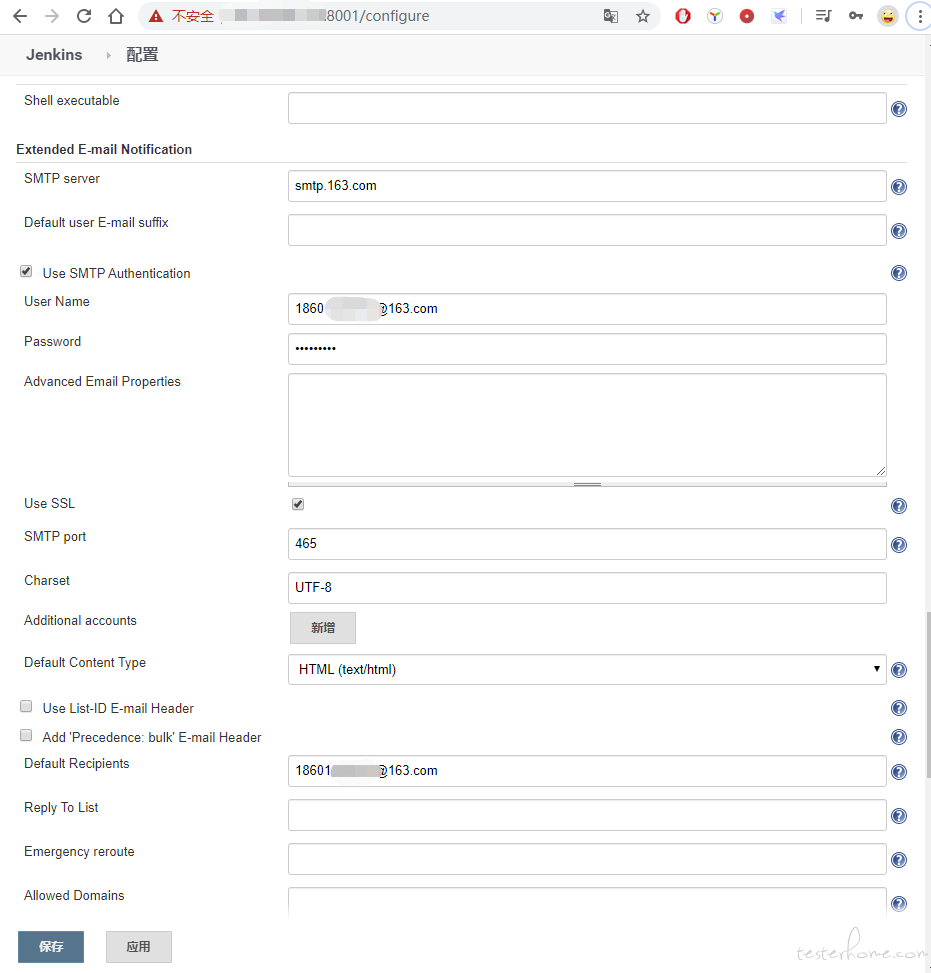Image resolution: width=931 pixels, height=973 pixels.
Task: Click 新增 to add additional account
Action: [x=323, y=628]
